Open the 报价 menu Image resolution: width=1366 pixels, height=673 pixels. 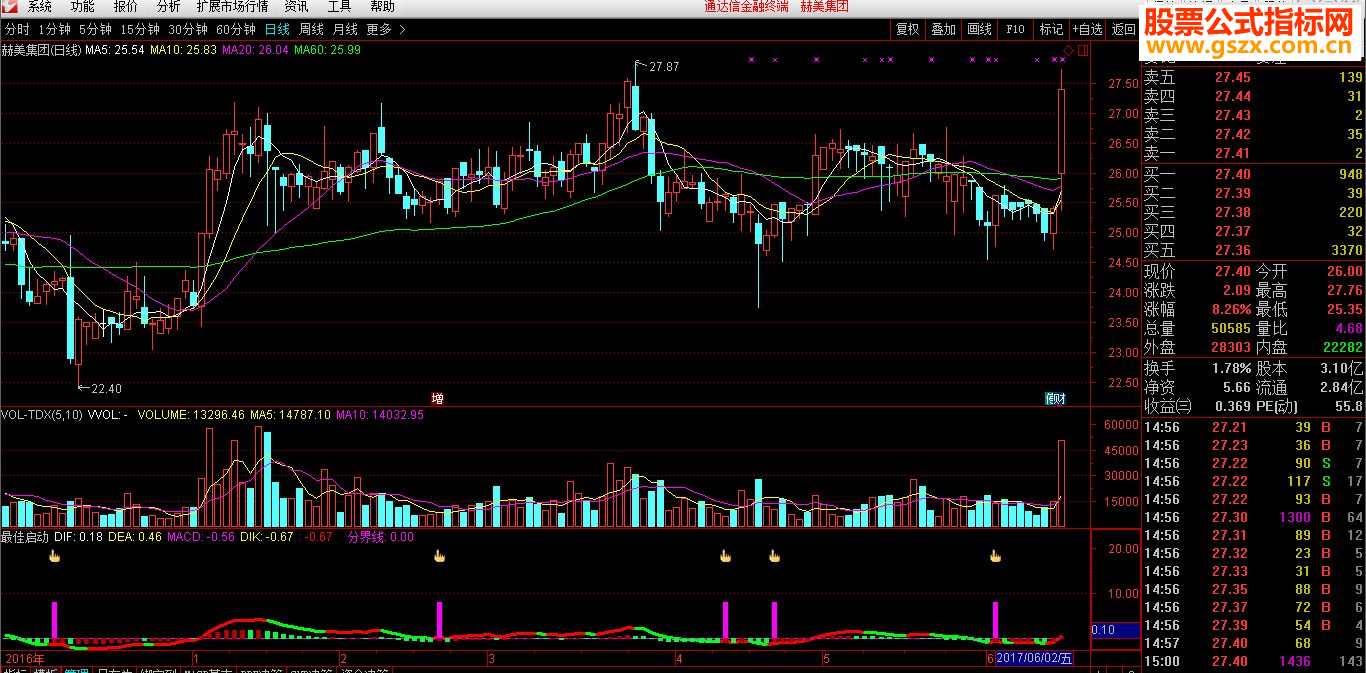click(x=126, y=6)
